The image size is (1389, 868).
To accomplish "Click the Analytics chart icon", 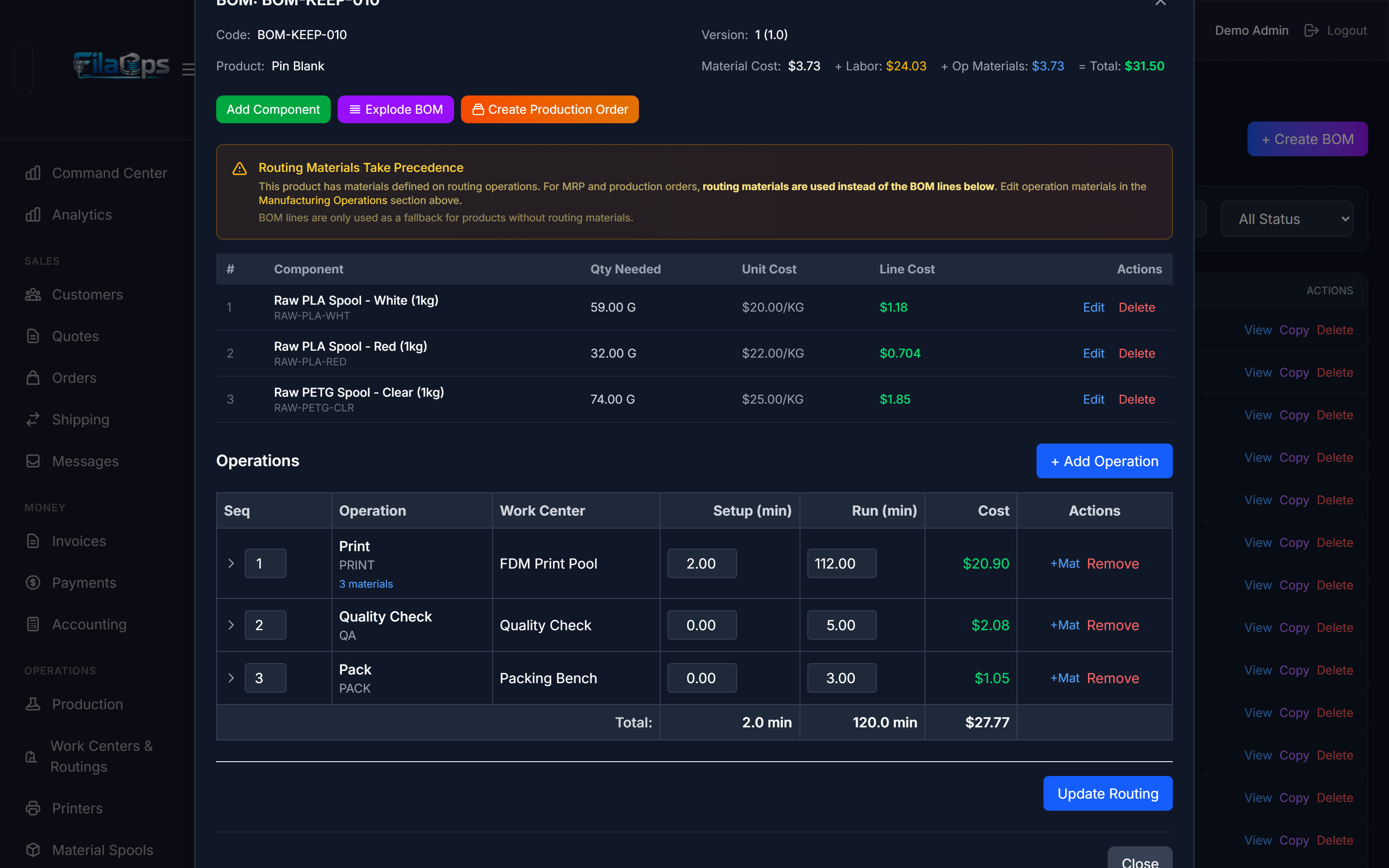I will (x=33, y=215).
